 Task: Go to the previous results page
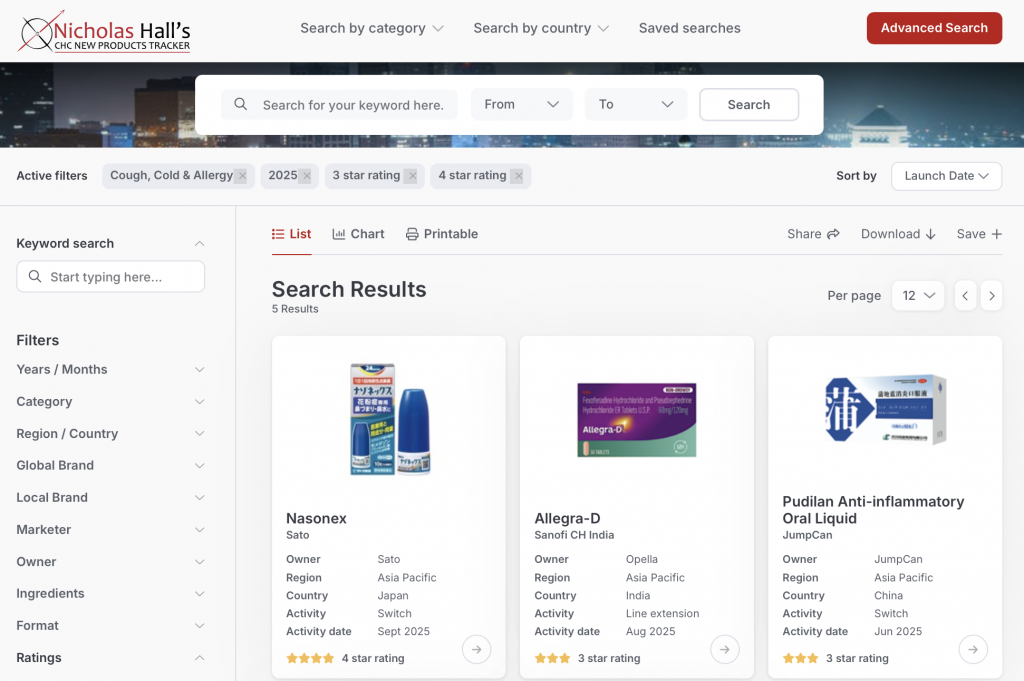(x=965, y=295)
